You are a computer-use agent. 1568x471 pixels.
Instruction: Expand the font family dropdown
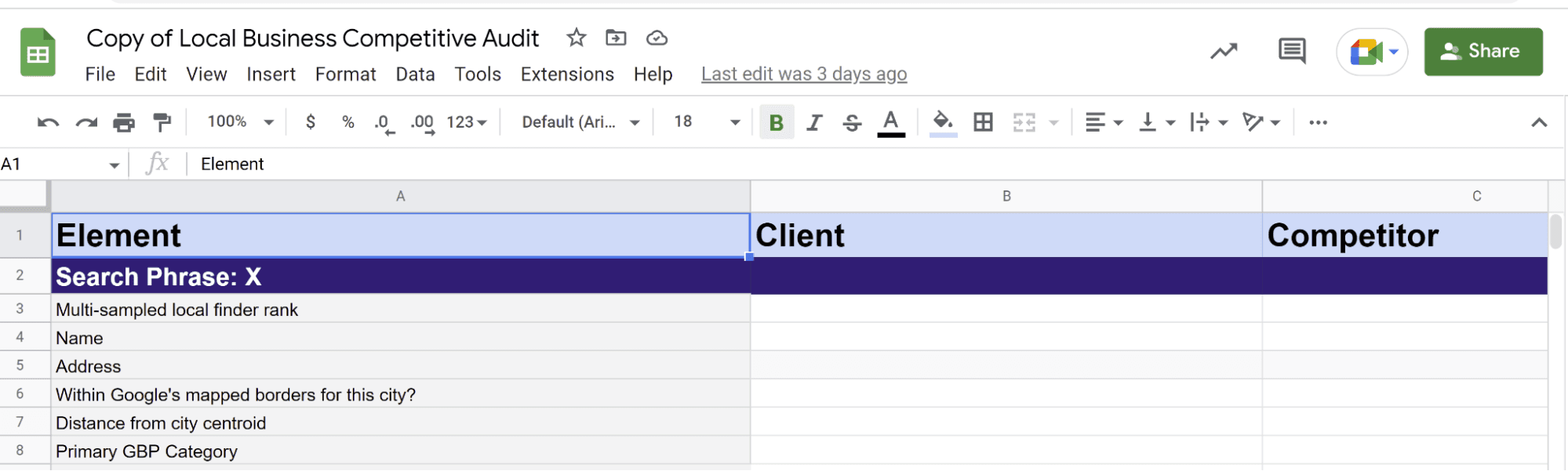click(580, 122)
